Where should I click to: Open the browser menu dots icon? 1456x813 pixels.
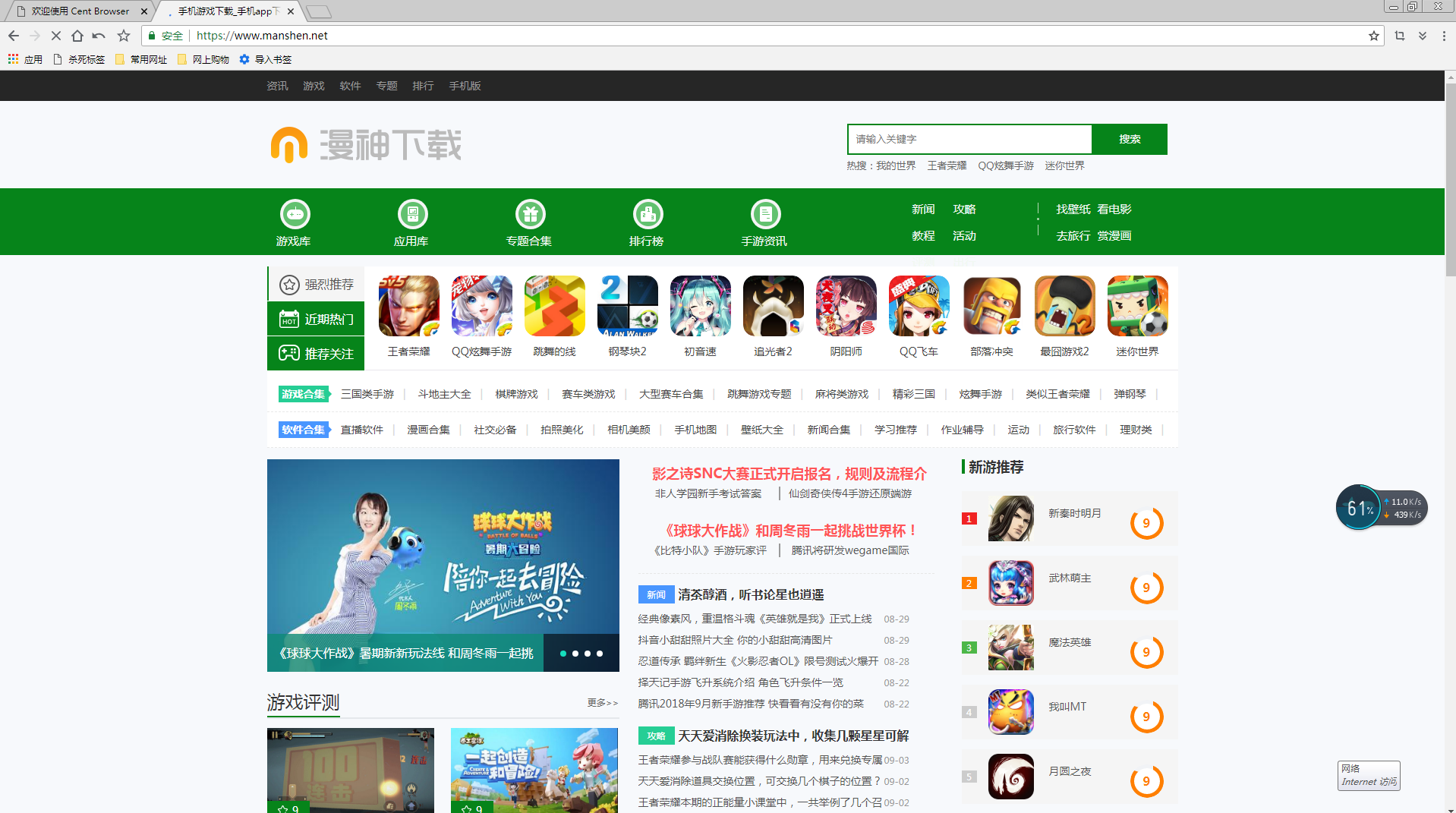click(x=1444, y=36)
